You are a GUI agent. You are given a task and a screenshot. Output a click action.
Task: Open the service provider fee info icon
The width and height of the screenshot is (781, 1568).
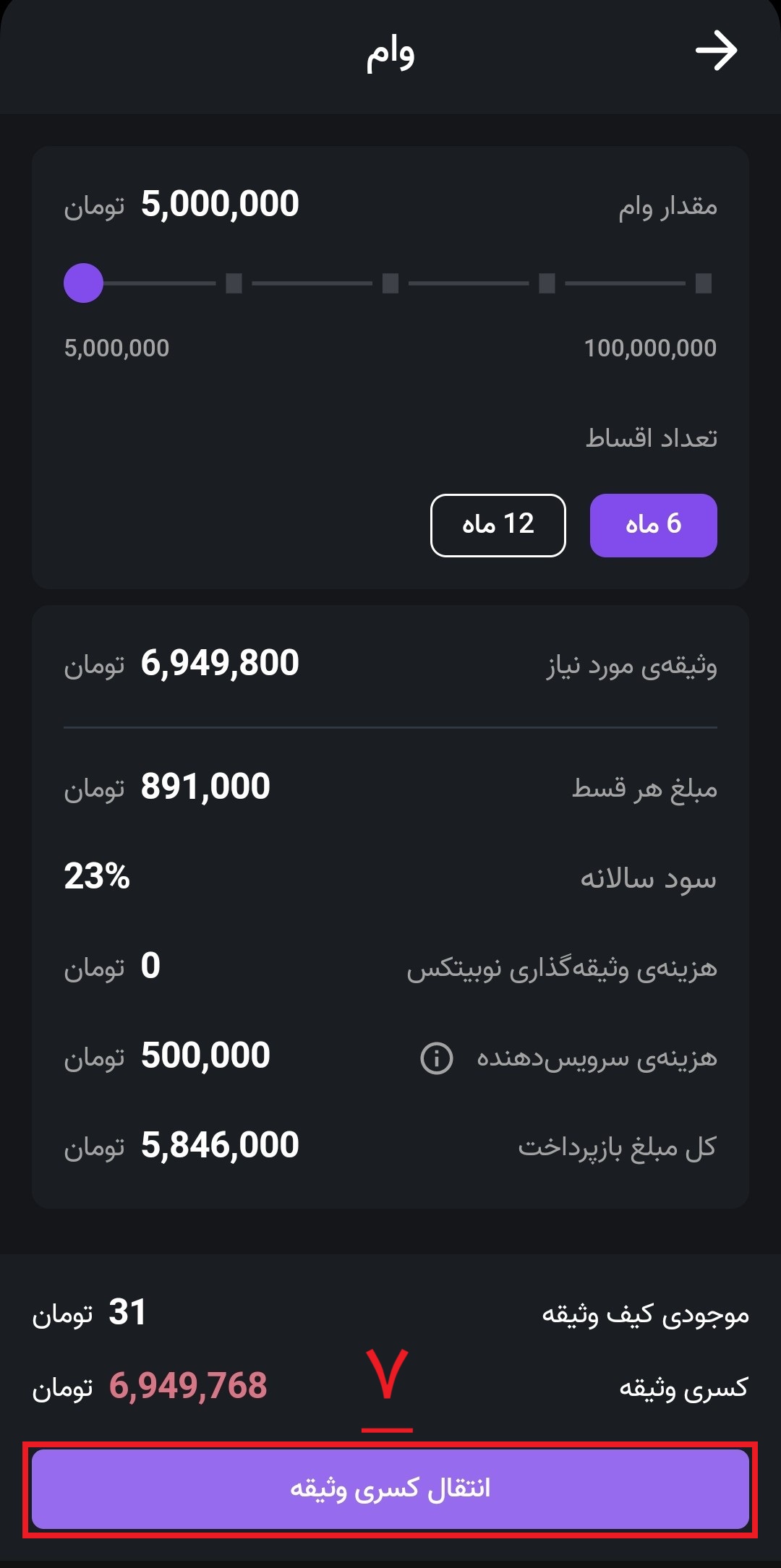tap(436, 1058)
